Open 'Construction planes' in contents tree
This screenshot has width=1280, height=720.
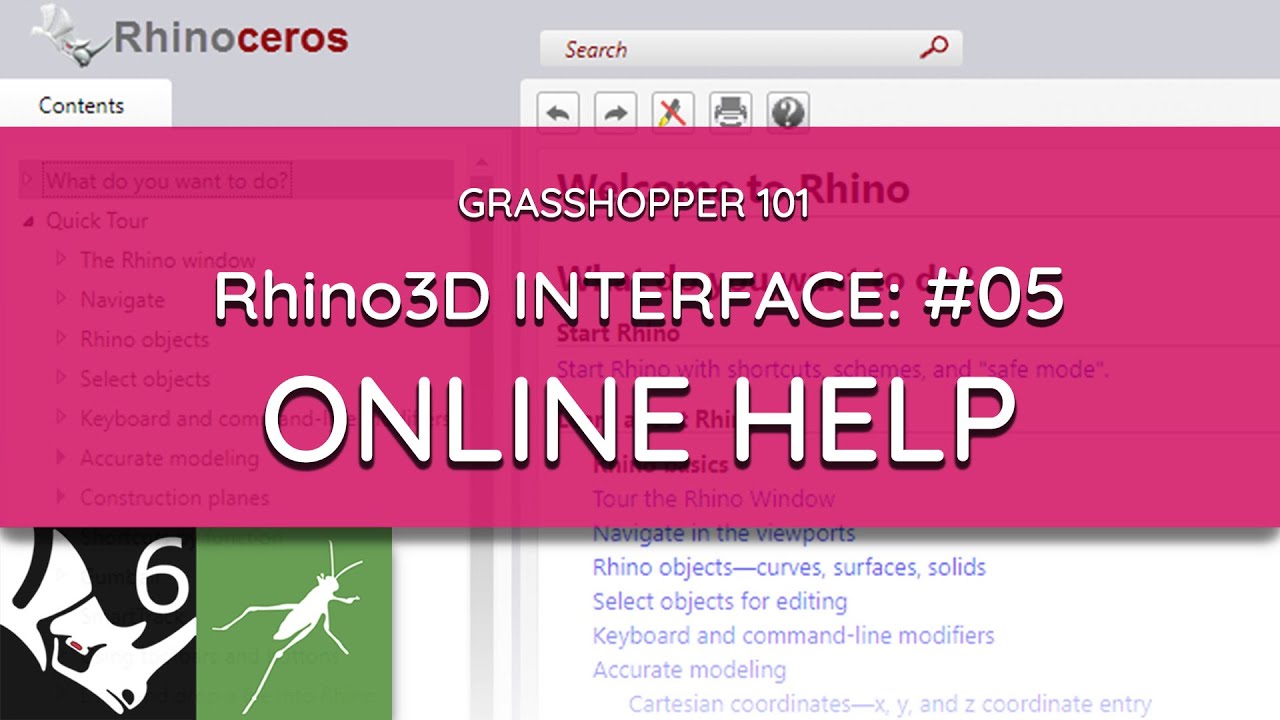[x=174, y=497]
